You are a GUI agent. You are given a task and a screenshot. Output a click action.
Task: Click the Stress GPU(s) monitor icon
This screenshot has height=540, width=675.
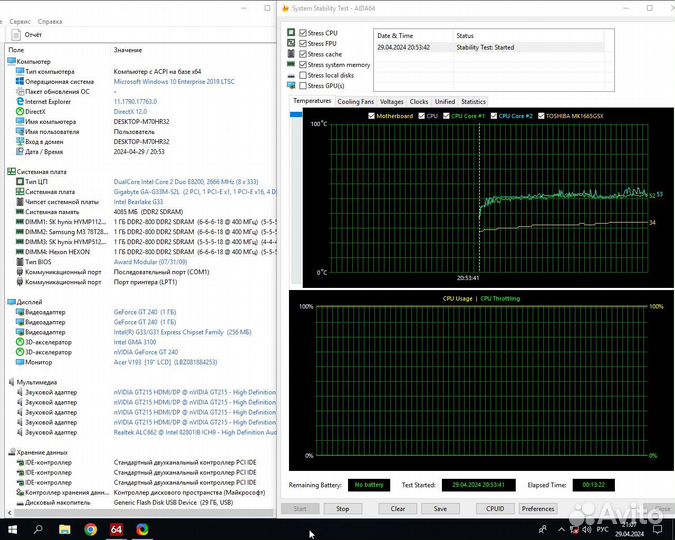[x=291, y=86]
